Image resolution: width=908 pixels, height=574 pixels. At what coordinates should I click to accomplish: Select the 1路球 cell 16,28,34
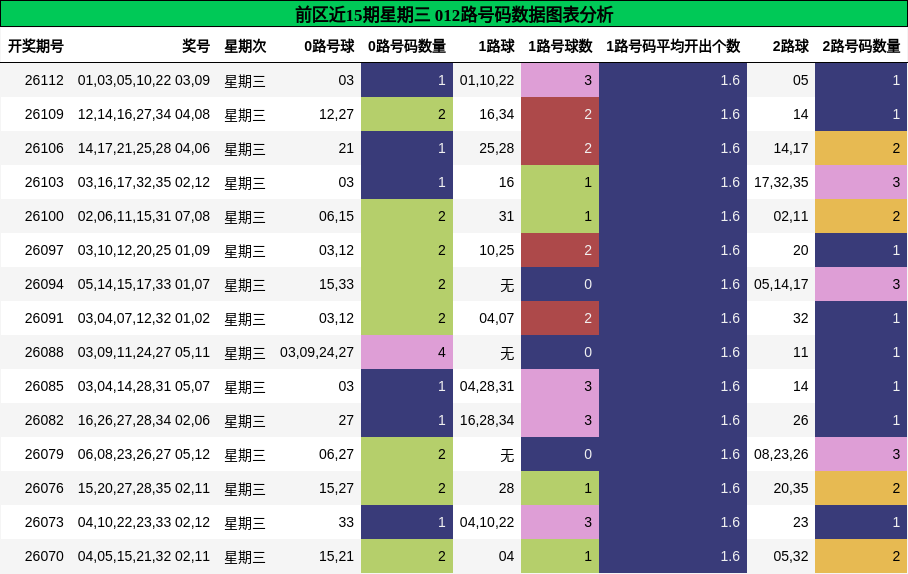point(487,421)
